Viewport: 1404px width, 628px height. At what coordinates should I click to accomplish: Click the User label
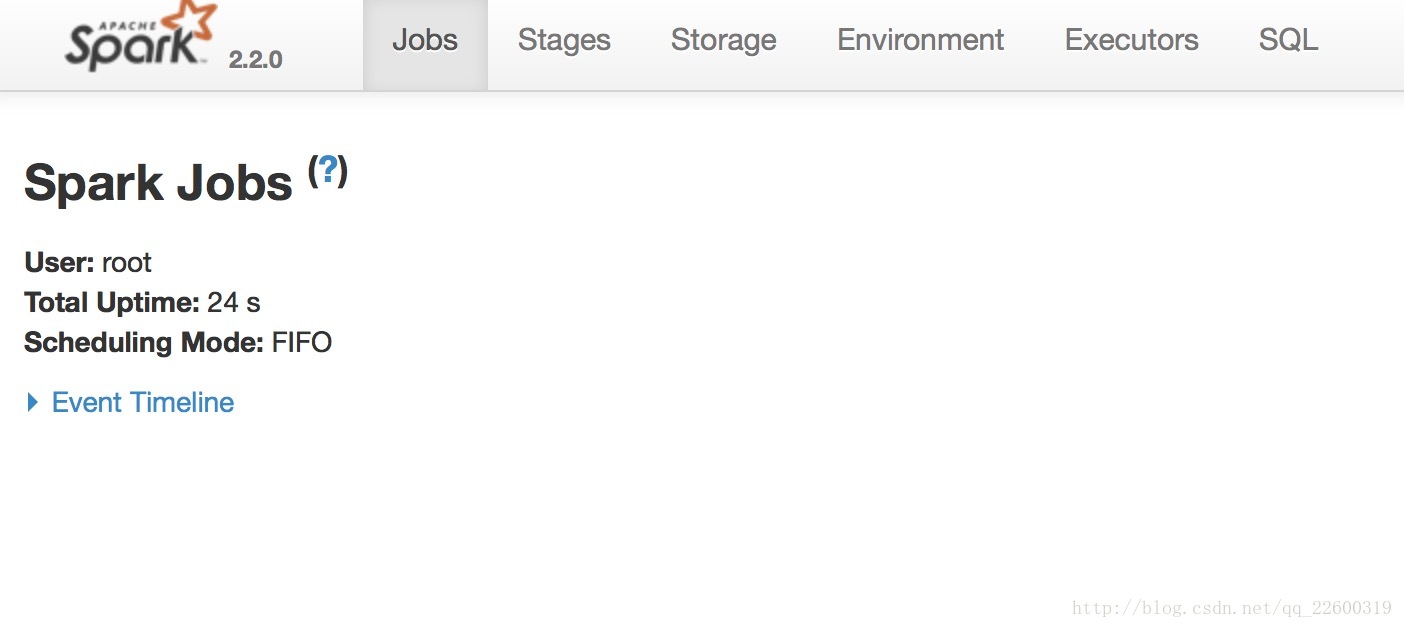click(x=59, y=262)
